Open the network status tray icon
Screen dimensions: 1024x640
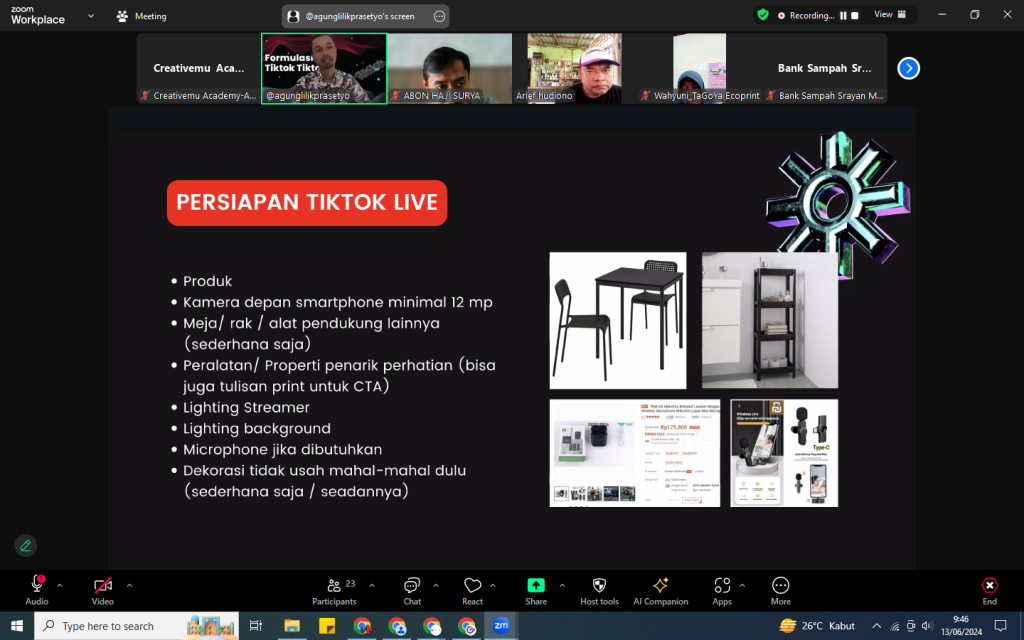895,626
